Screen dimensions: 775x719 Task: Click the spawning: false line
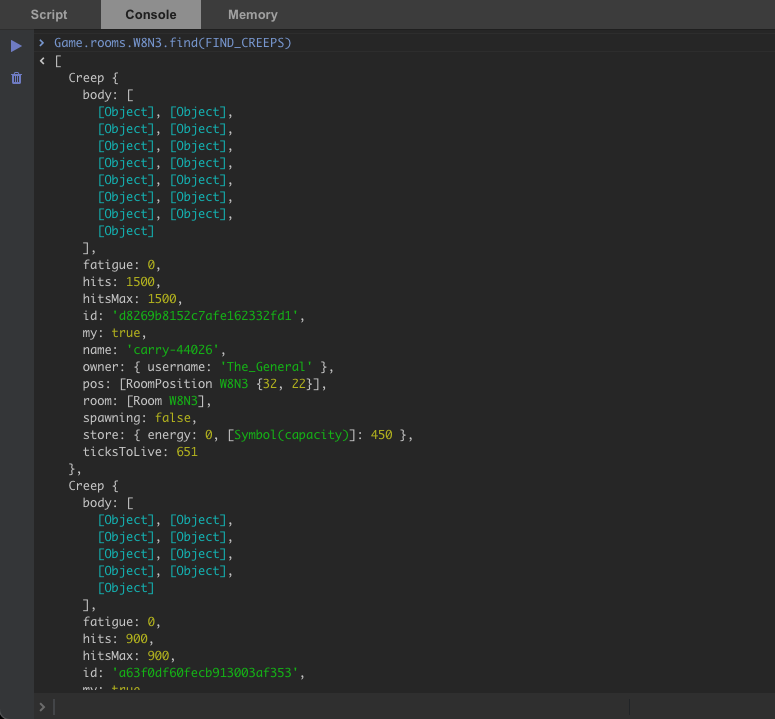tap(140, 418)
